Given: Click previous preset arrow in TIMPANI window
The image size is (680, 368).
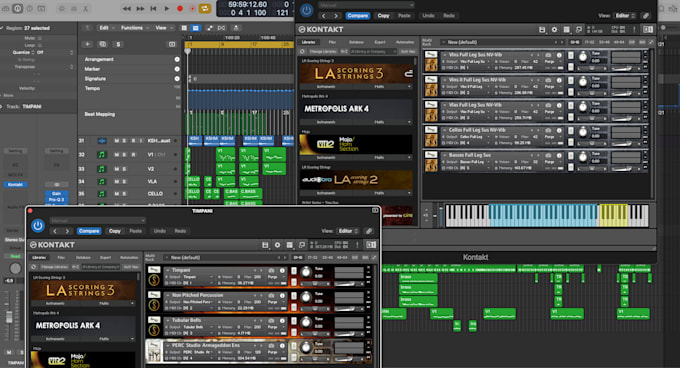Looking at the screenshot, I should (55, 231).
